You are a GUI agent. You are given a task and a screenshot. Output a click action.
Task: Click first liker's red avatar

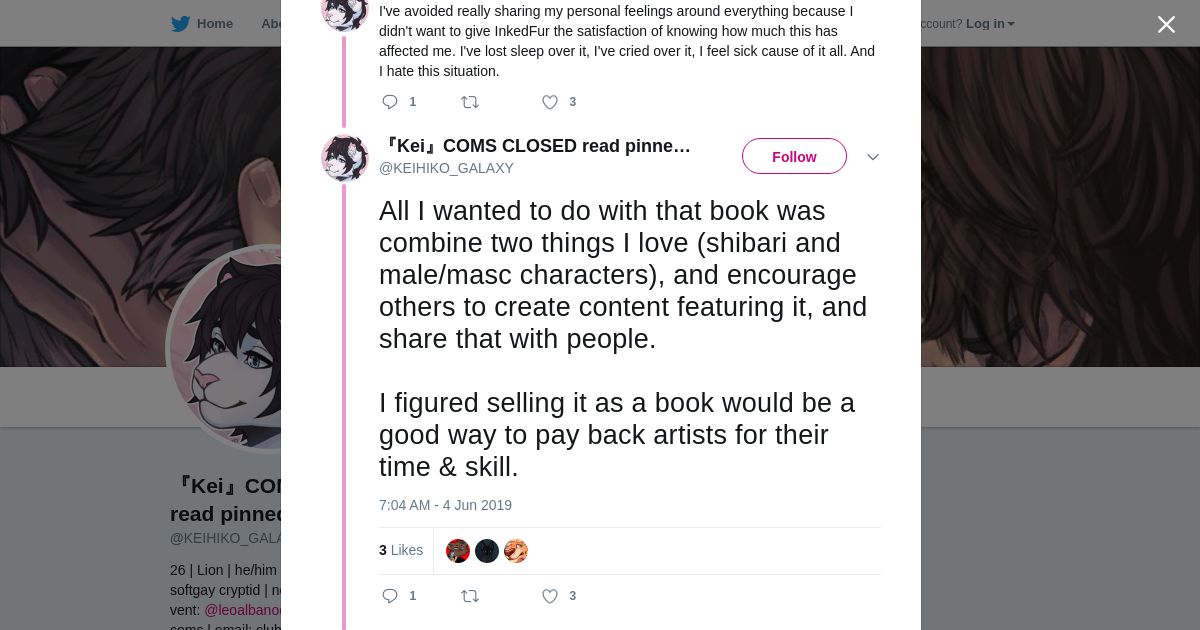458,551
